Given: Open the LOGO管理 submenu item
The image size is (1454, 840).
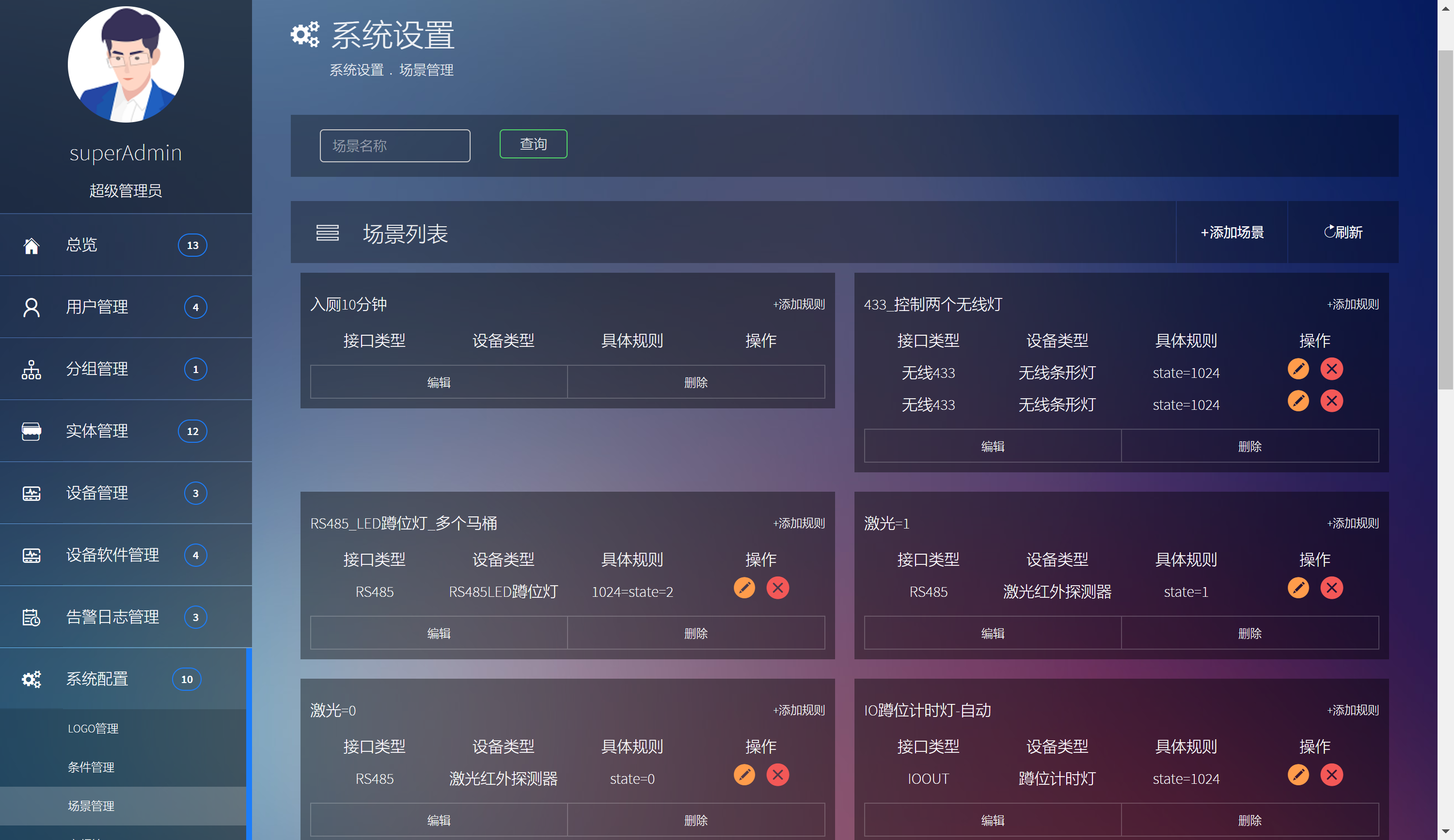Looking at the screenshot, I should click(x=93, y=729).
